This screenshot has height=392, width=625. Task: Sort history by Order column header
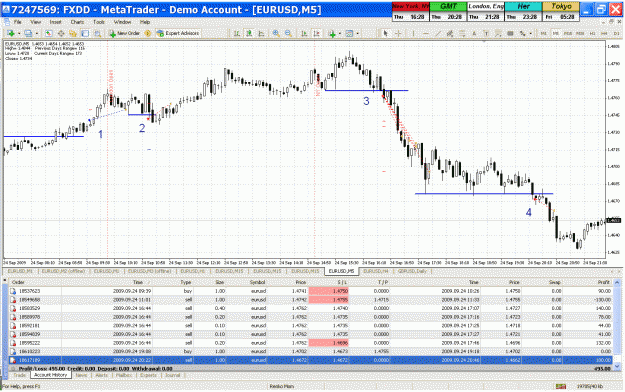point(18,282)
